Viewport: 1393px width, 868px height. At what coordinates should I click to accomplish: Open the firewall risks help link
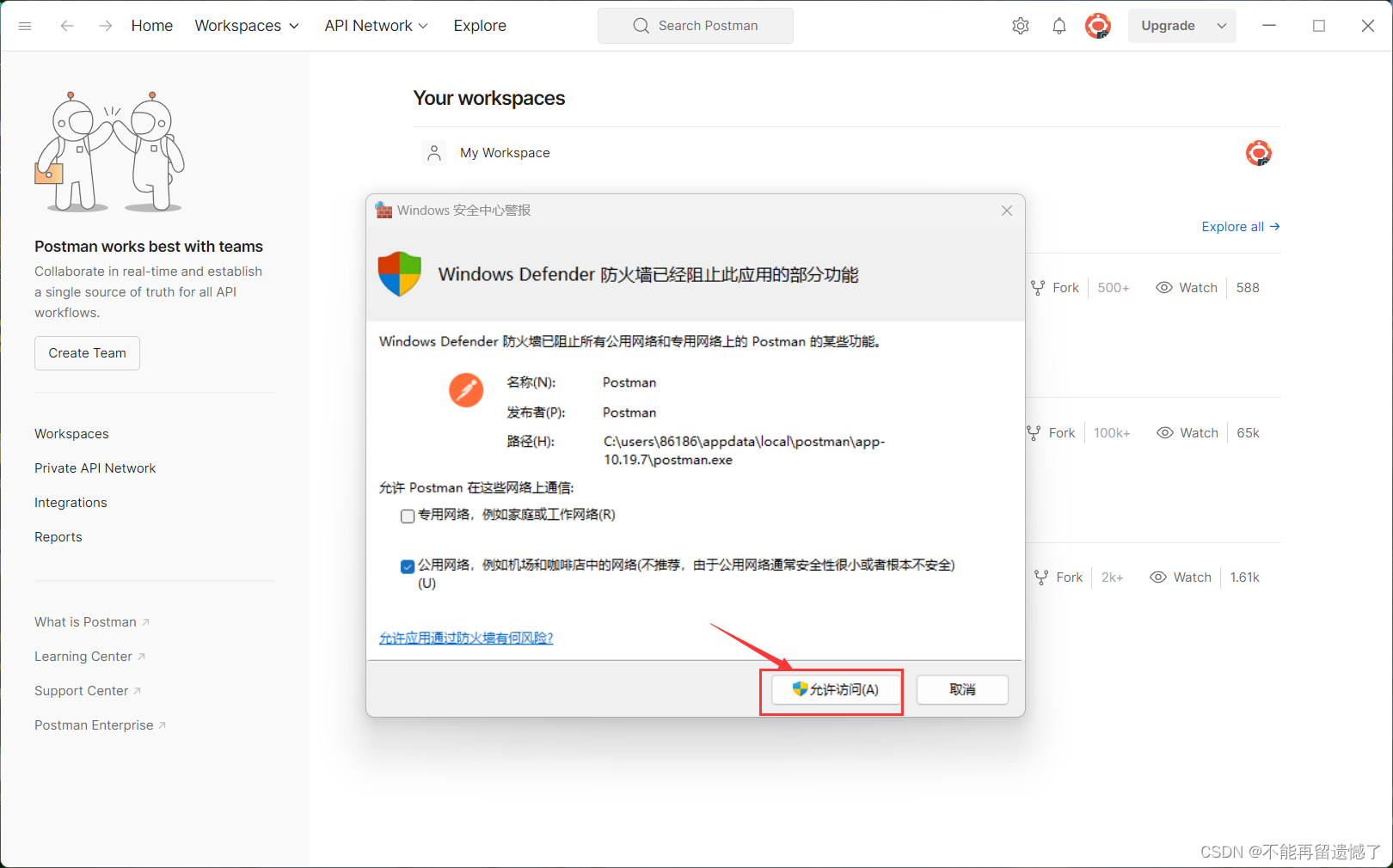coord(466,638)
